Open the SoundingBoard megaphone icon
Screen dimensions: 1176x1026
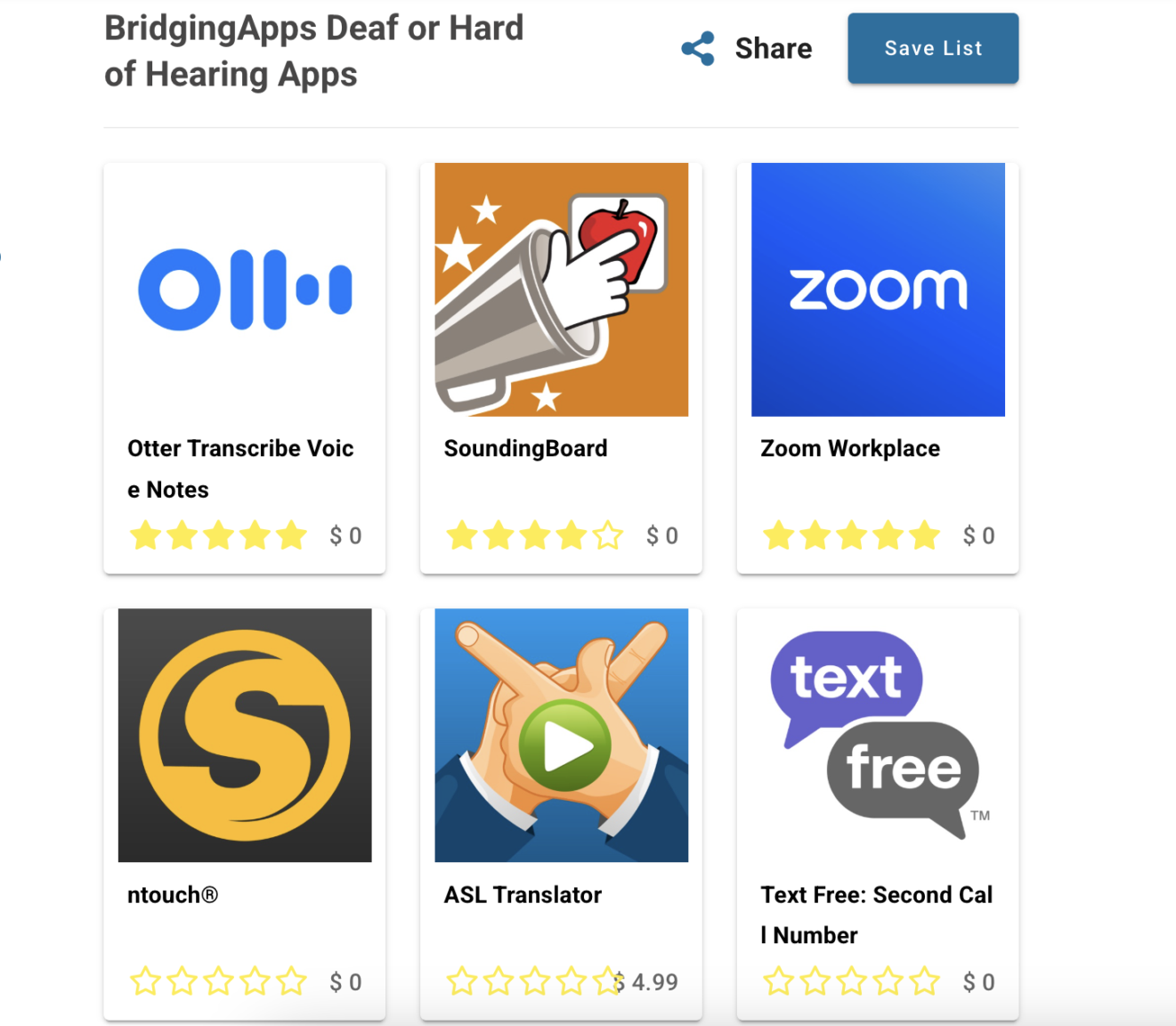pos(562,289)
